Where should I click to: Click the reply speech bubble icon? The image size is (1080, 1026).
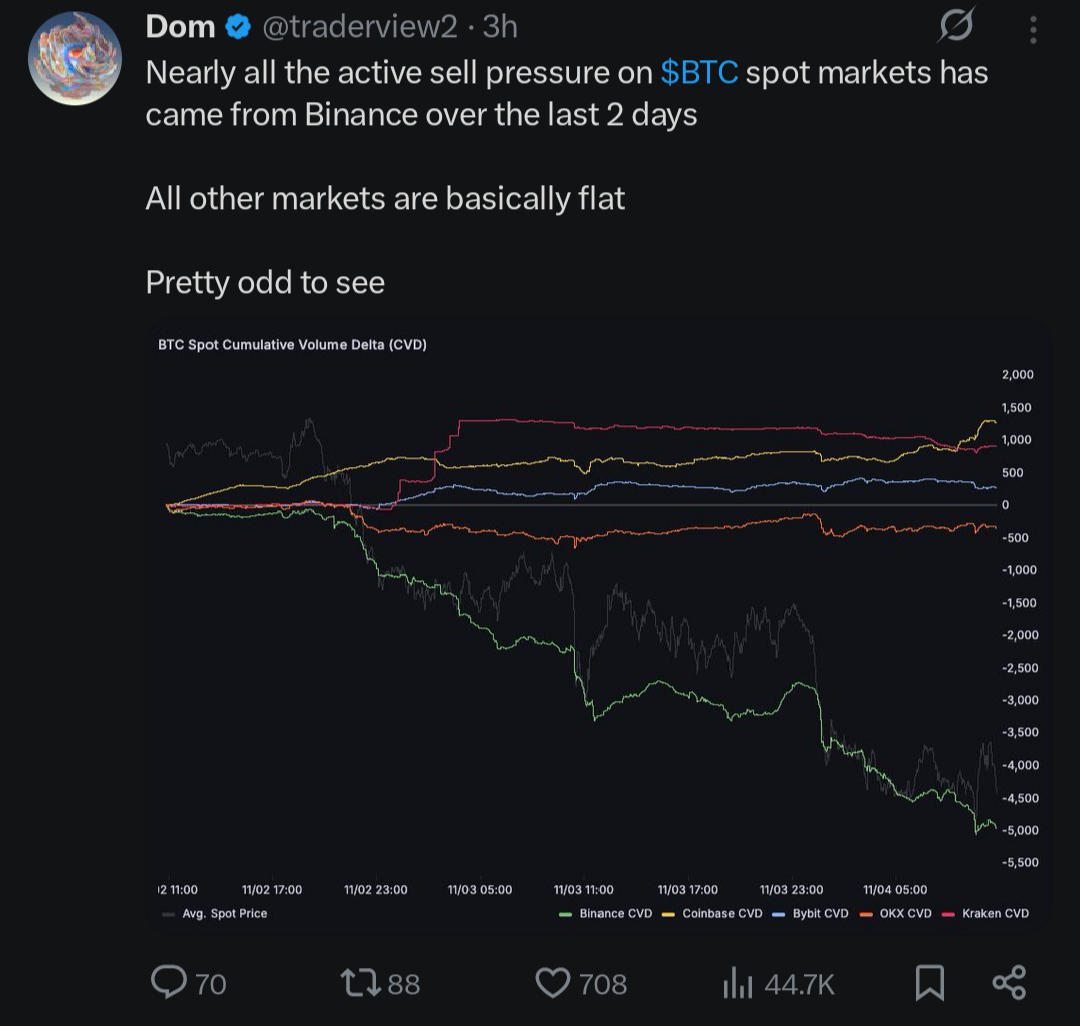coord(169,983)
